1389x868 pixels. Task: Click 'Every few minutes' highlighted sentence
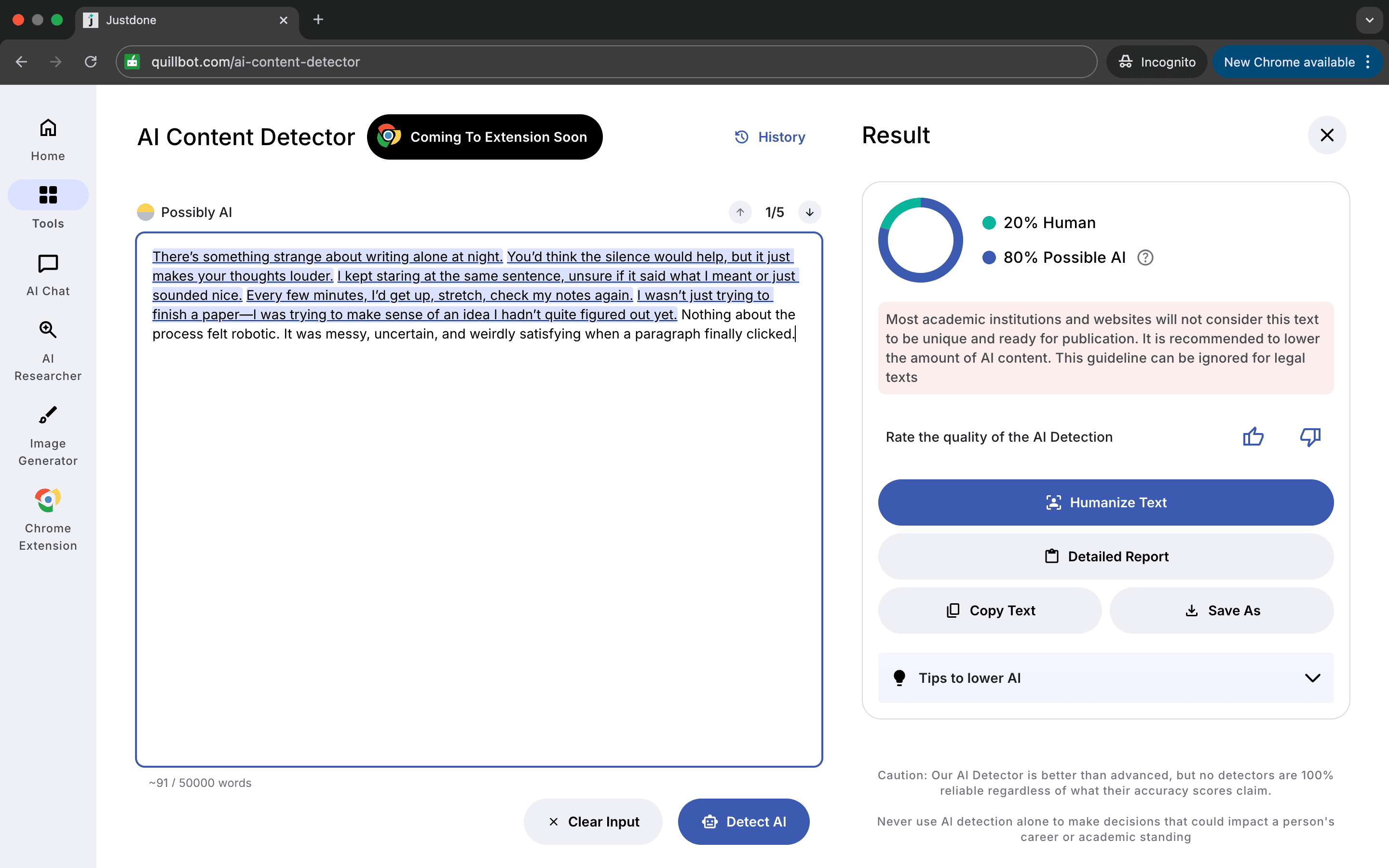[439, 295]
